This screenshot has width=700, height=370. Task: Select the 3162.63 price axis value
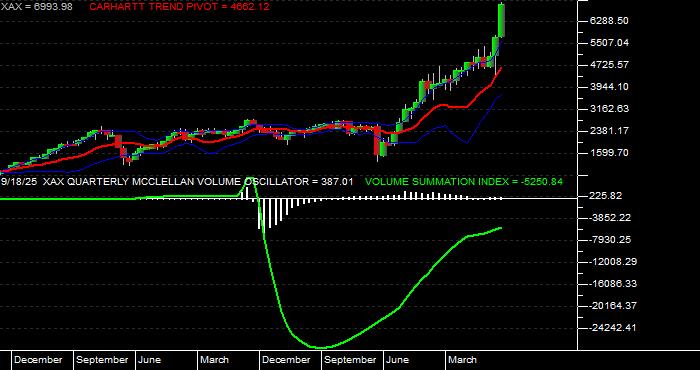[608, 109]
